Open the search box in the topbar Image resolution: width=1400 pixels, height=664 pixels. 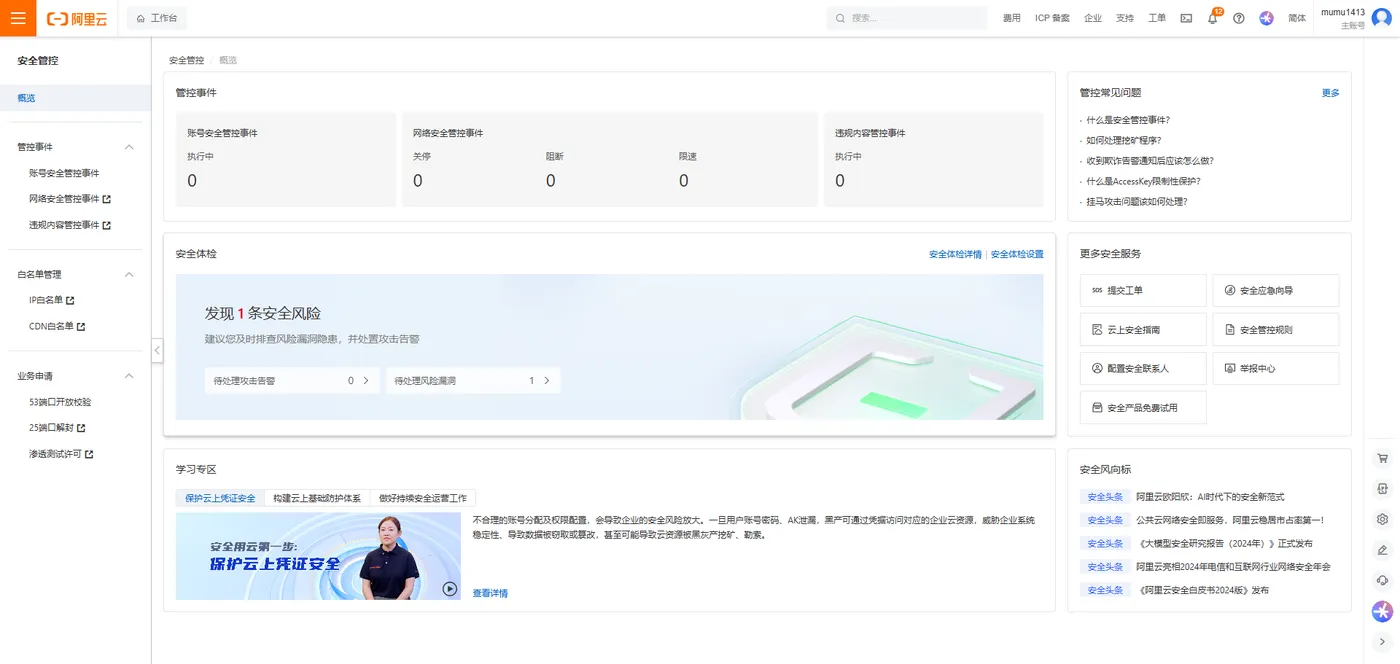(x=905, y=18)
